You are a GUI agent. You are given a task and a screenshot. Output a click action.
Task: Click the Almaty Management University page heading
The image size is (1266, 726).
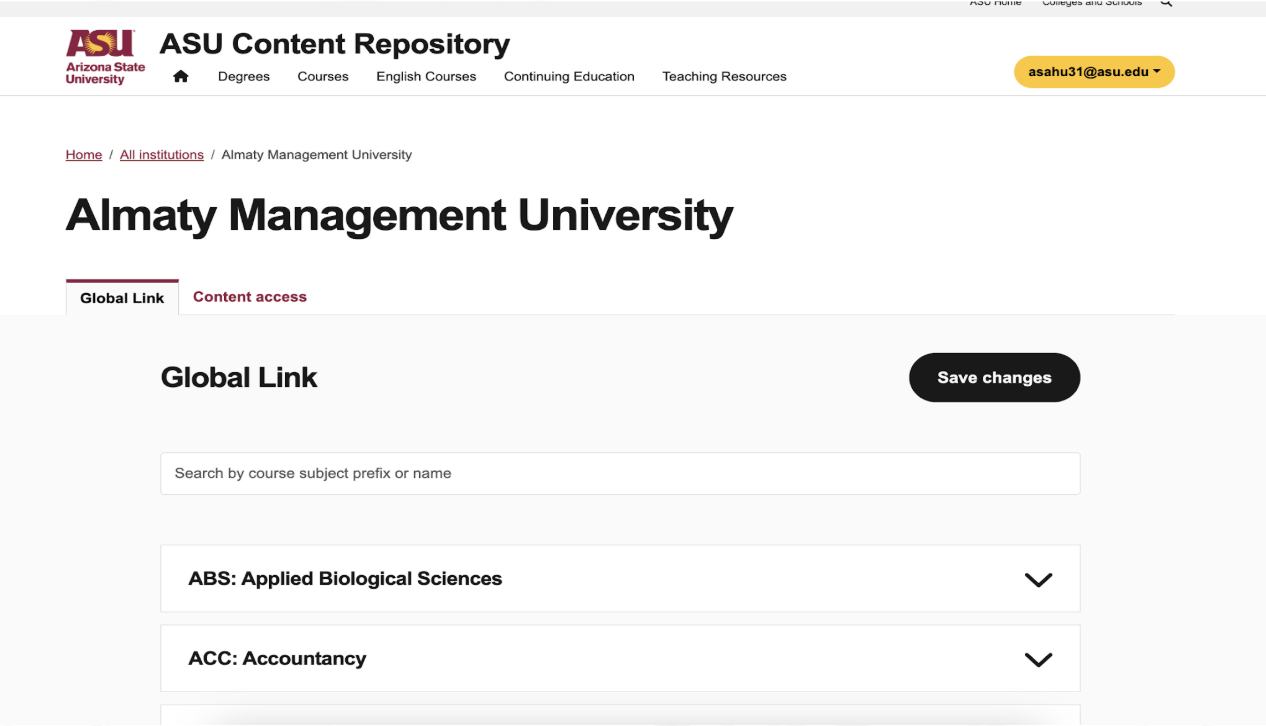[x=399, y=216]
